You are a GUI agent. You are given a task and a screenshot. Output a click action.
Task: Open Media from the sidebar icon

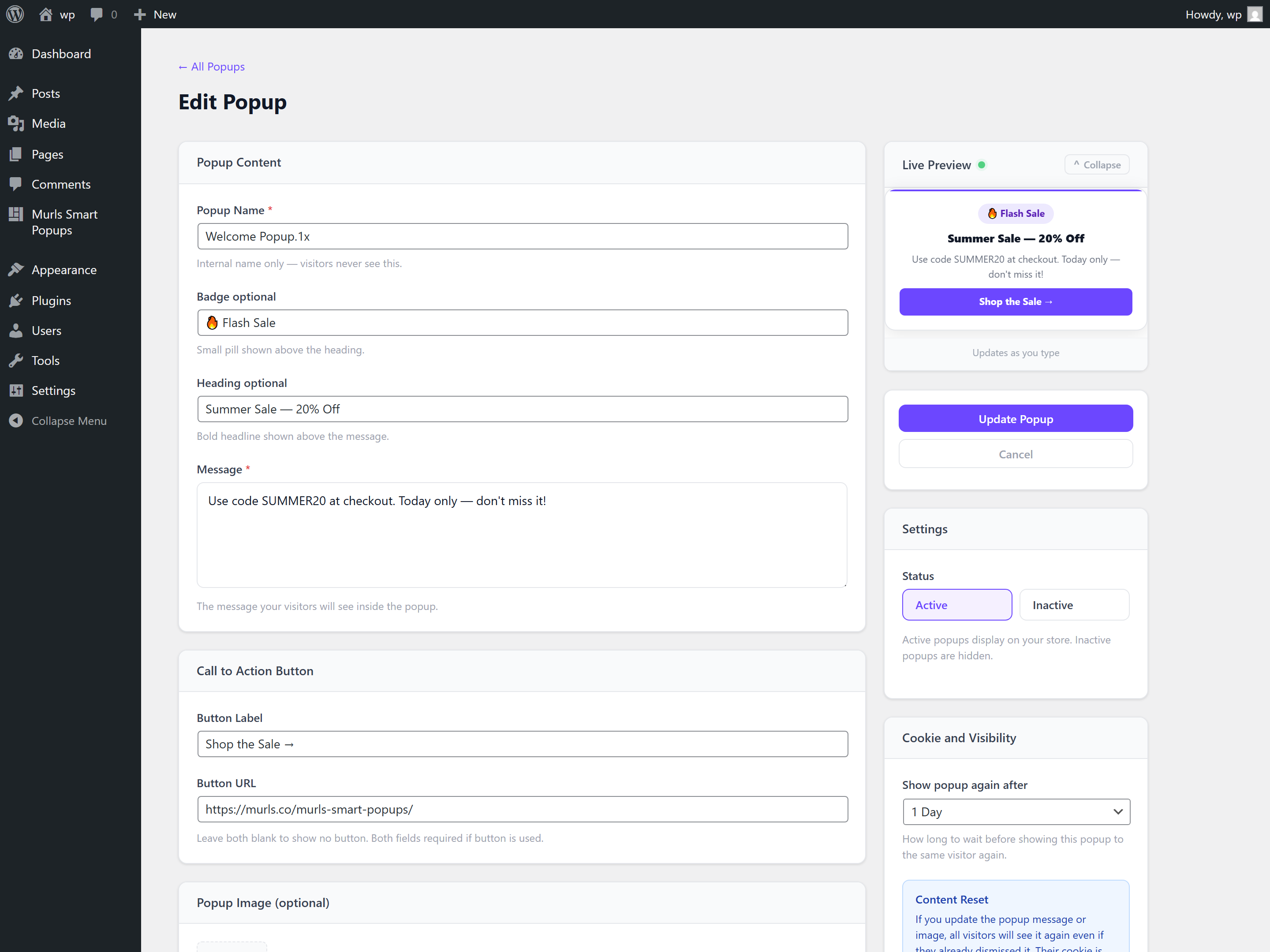[x=16, y=123]
